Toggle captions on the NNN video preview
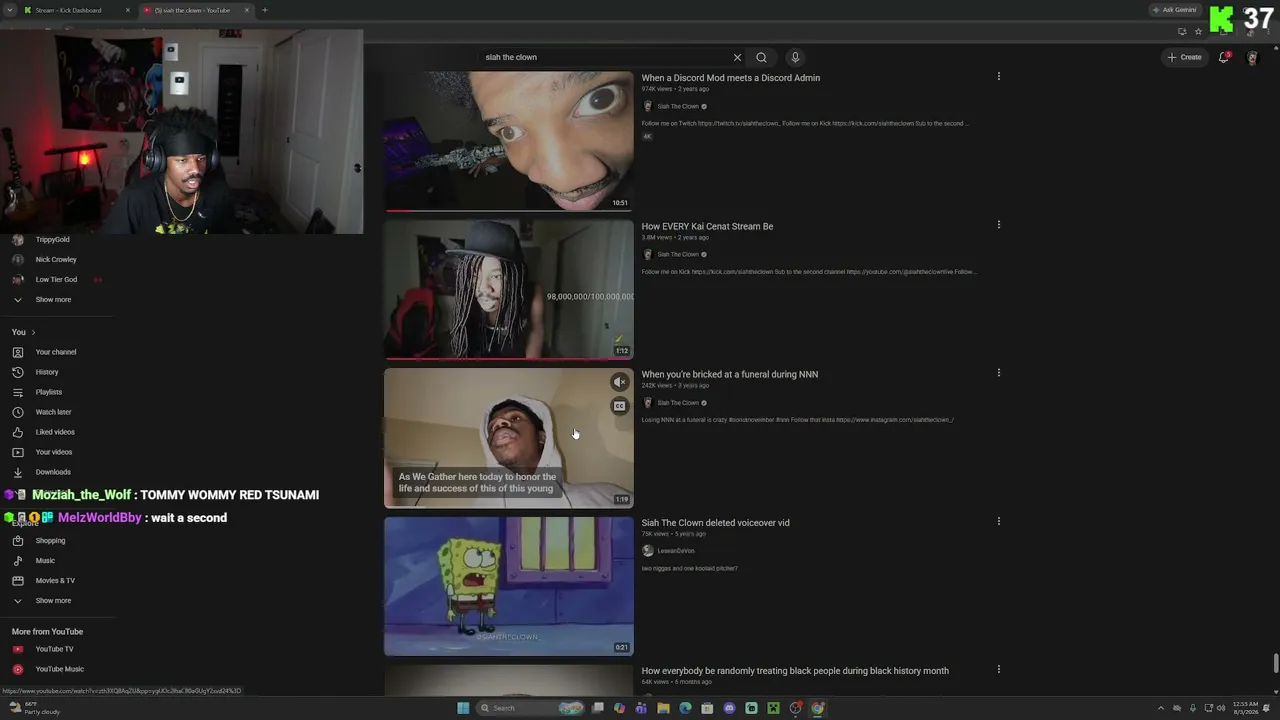This screenshot has height=720, width=1280. [620, 406]
